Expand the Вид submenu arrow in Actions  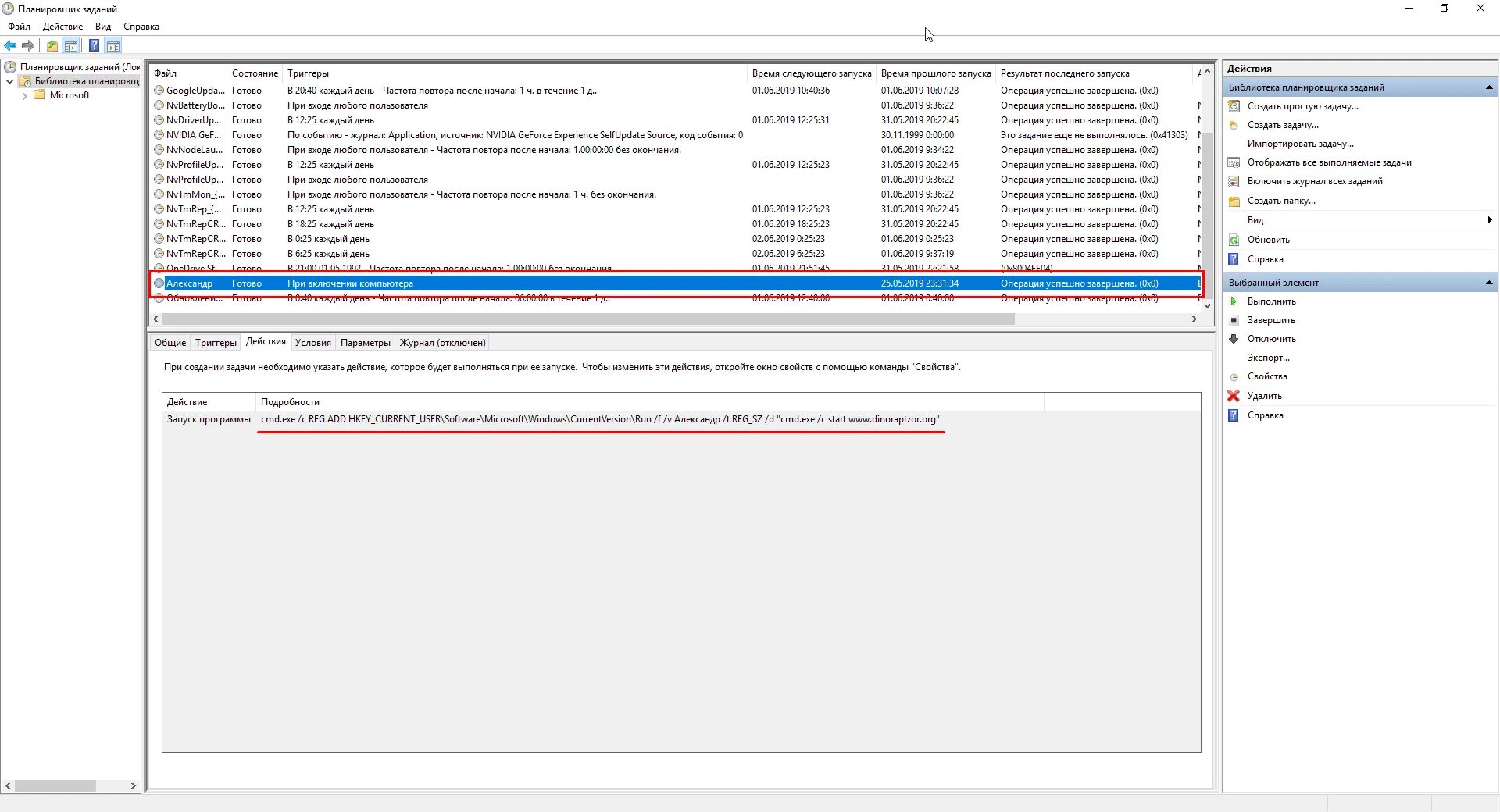click(1490, 220)
